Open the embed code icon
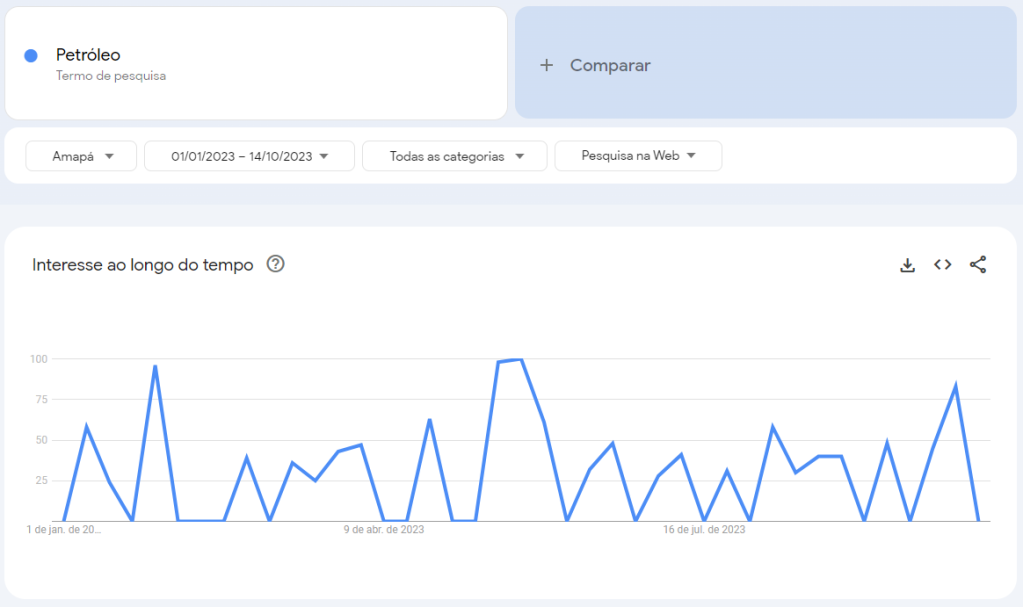 [x=942, y=264]
